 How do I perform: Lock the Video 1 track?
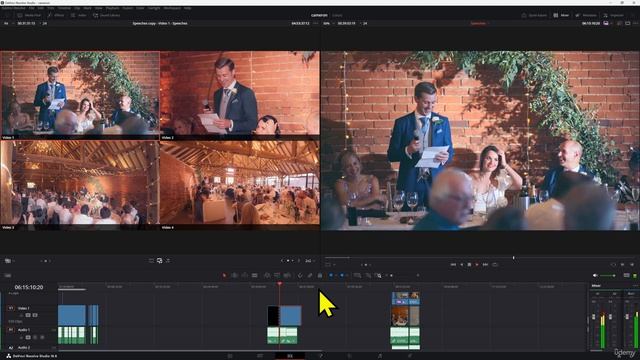point(21,315)
